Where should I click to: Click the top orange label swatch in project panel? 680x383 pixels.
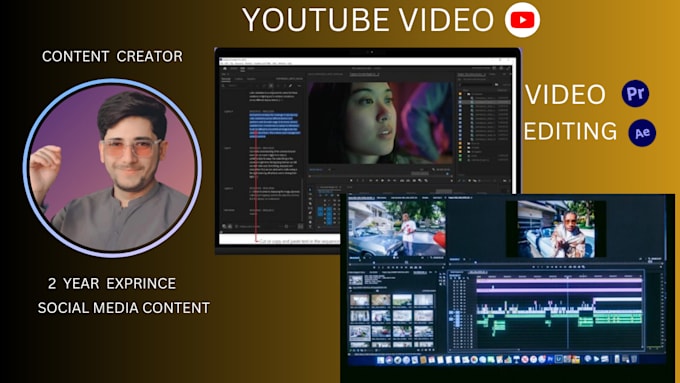click(460, 94)
